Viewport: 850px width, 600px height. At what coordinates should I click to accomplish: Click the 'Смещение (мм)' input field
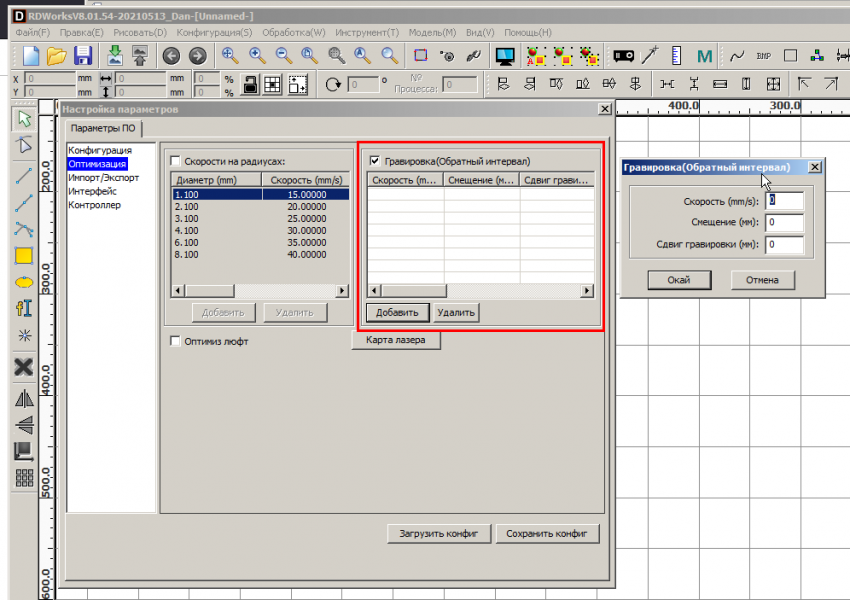(x=785, y=222)
